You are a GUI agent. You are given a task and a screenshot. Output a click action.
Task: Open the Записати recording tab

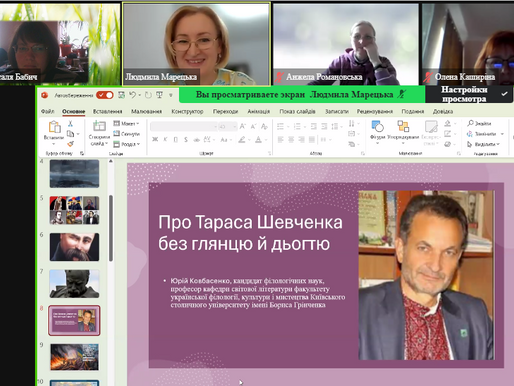(x=337, y=111)
